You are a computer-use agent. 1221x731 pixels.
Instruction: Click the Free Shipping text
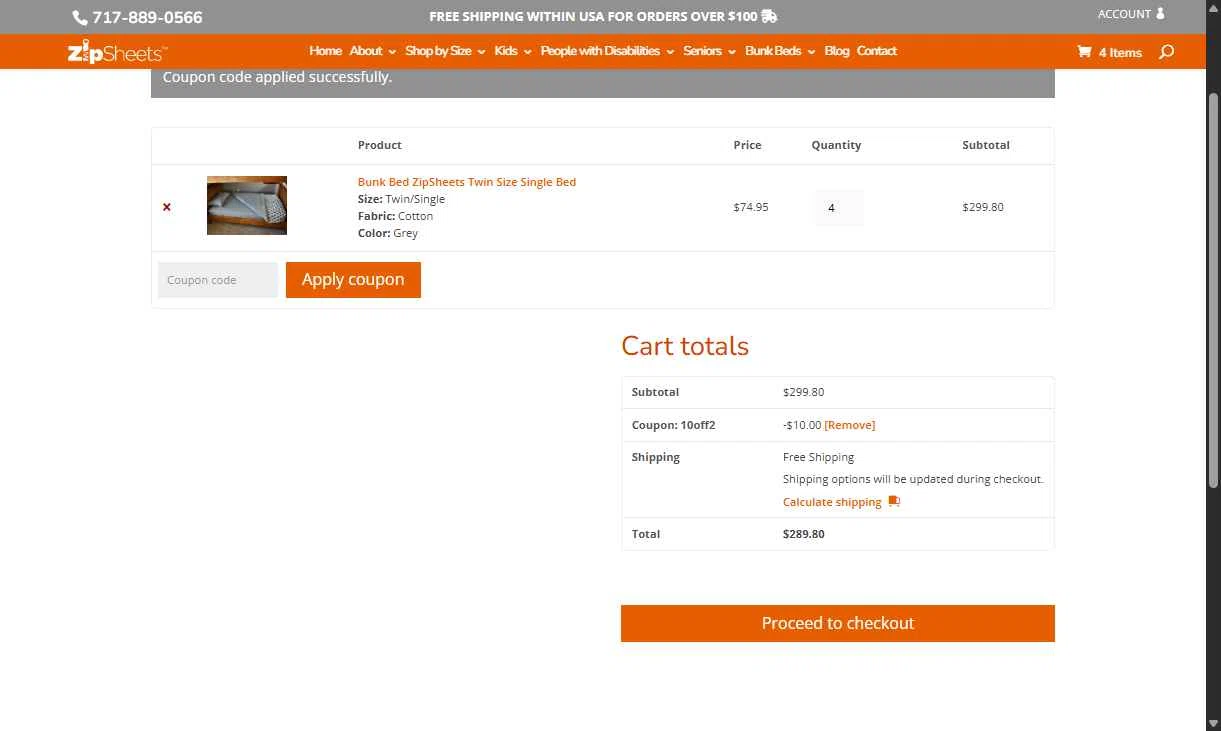(x=818, y=457)
